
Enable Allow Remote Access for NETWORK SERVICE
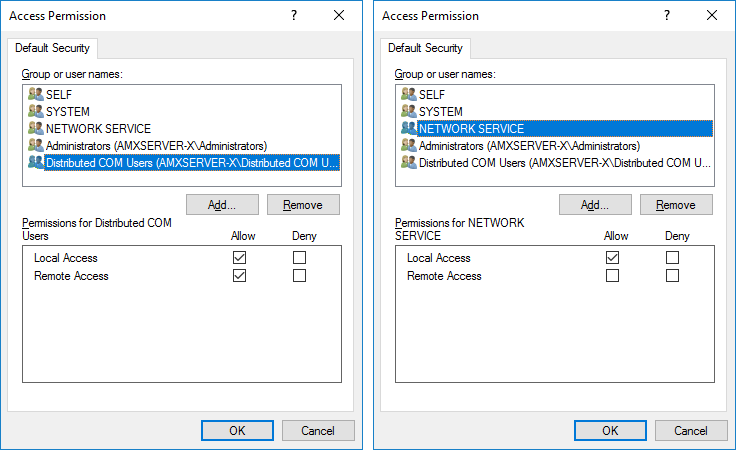click(x=612, y=276)
